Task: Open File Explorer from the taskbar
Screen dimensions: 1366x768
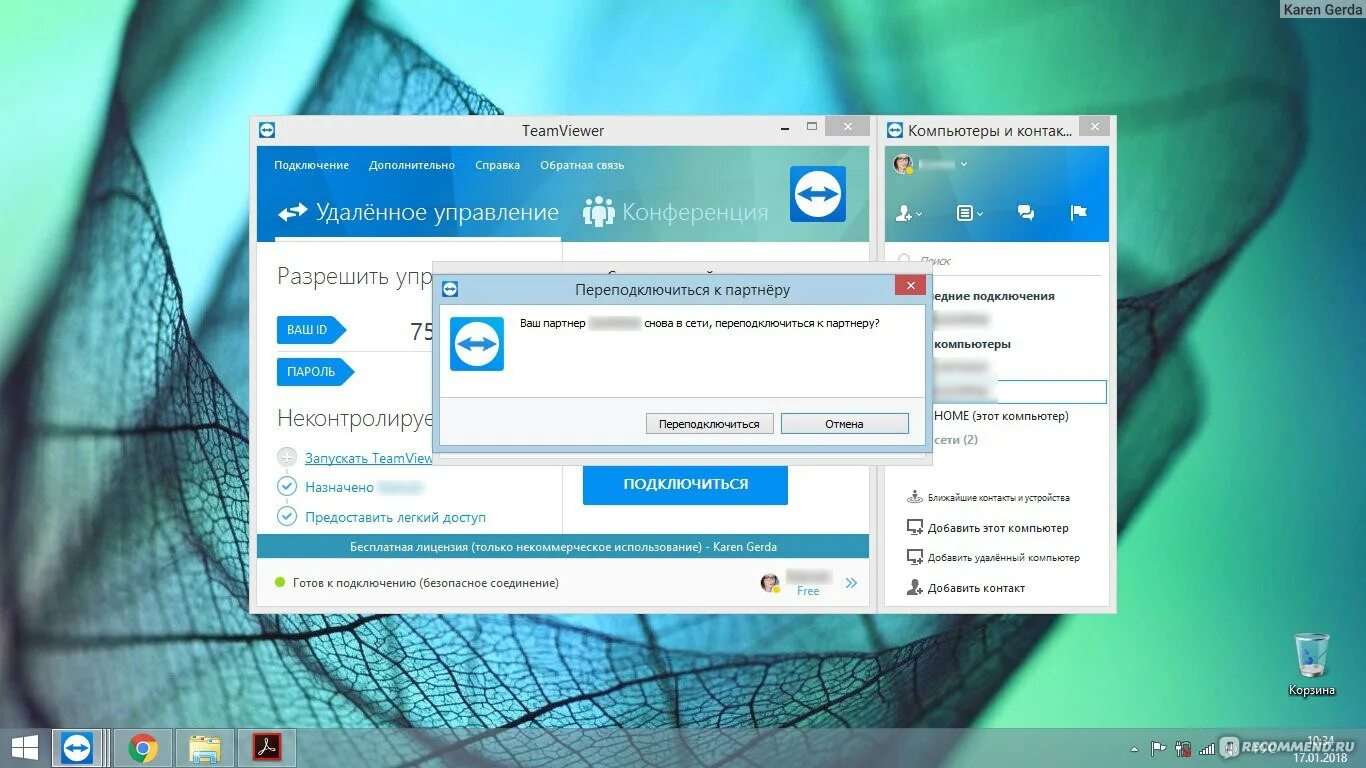Action: 205,748
